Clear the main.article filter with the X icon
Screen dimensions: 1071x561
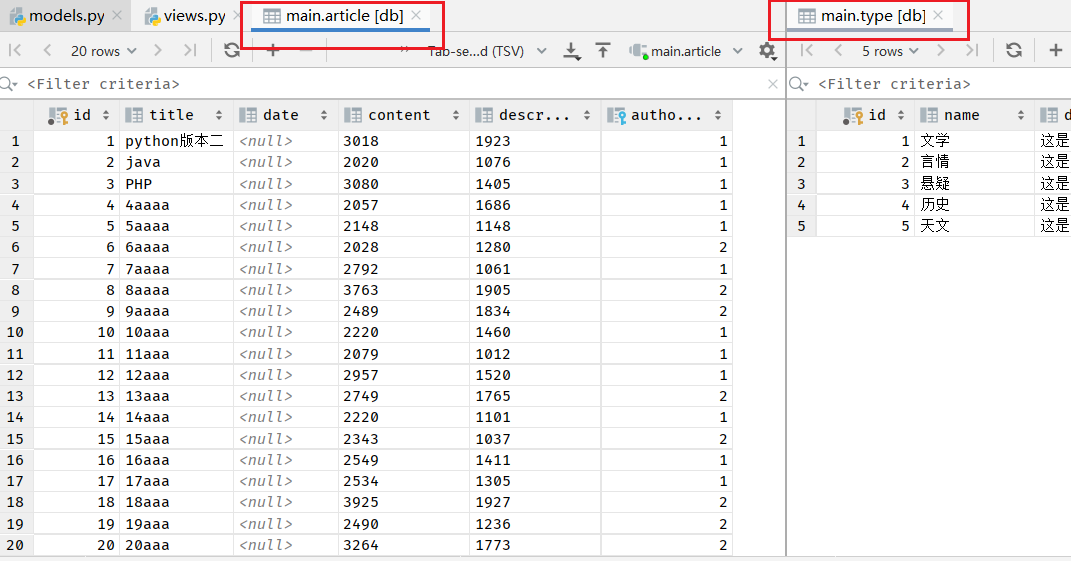773,84
